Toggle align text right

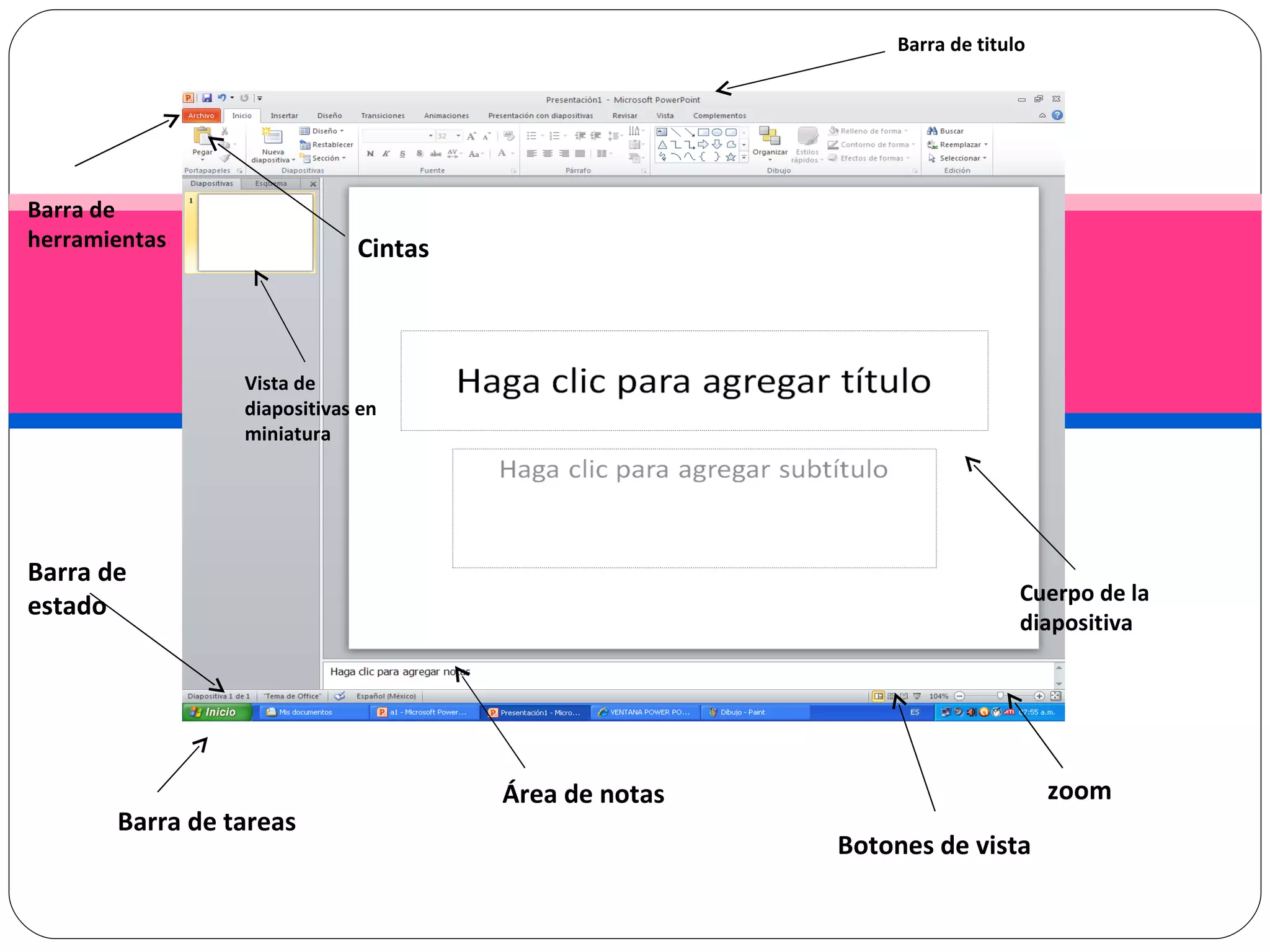(564, 154)
